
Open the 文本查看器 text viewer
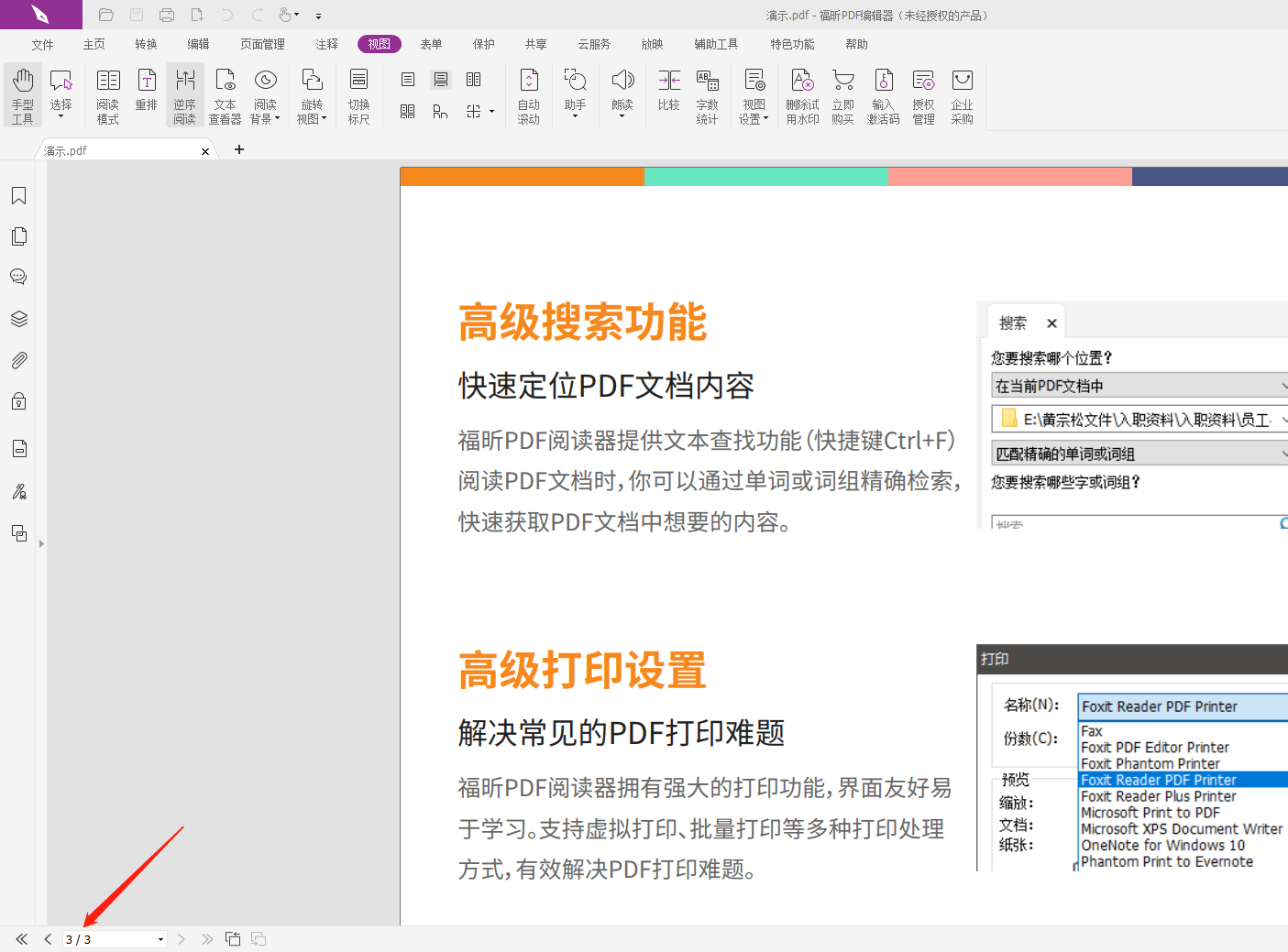tap(225, 95)
